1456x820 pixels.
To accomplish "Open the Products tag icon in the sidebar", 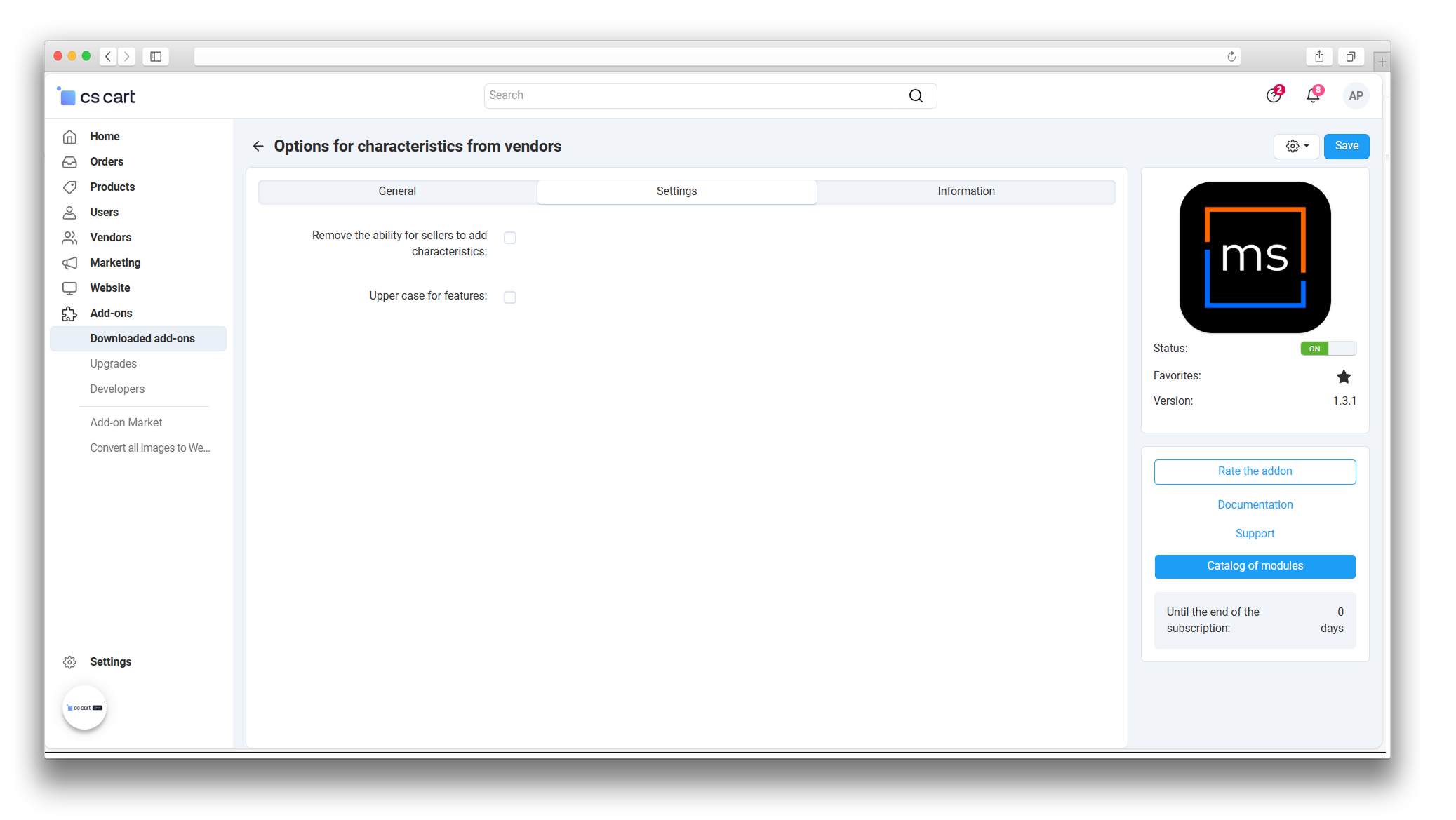I will pyautogui.click(x=69, y=187).
